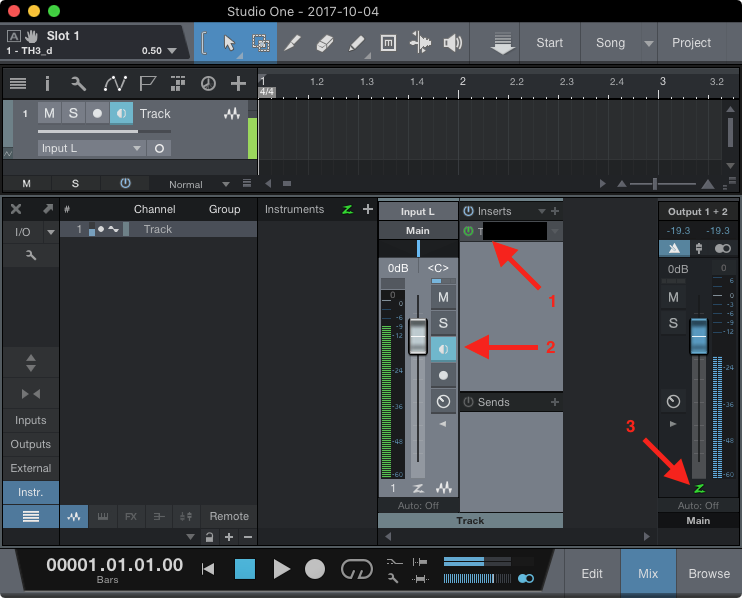Viewport: 742px width, 598px height.
Task: Mute the Track mixer channel
Action: coord(443,297)
